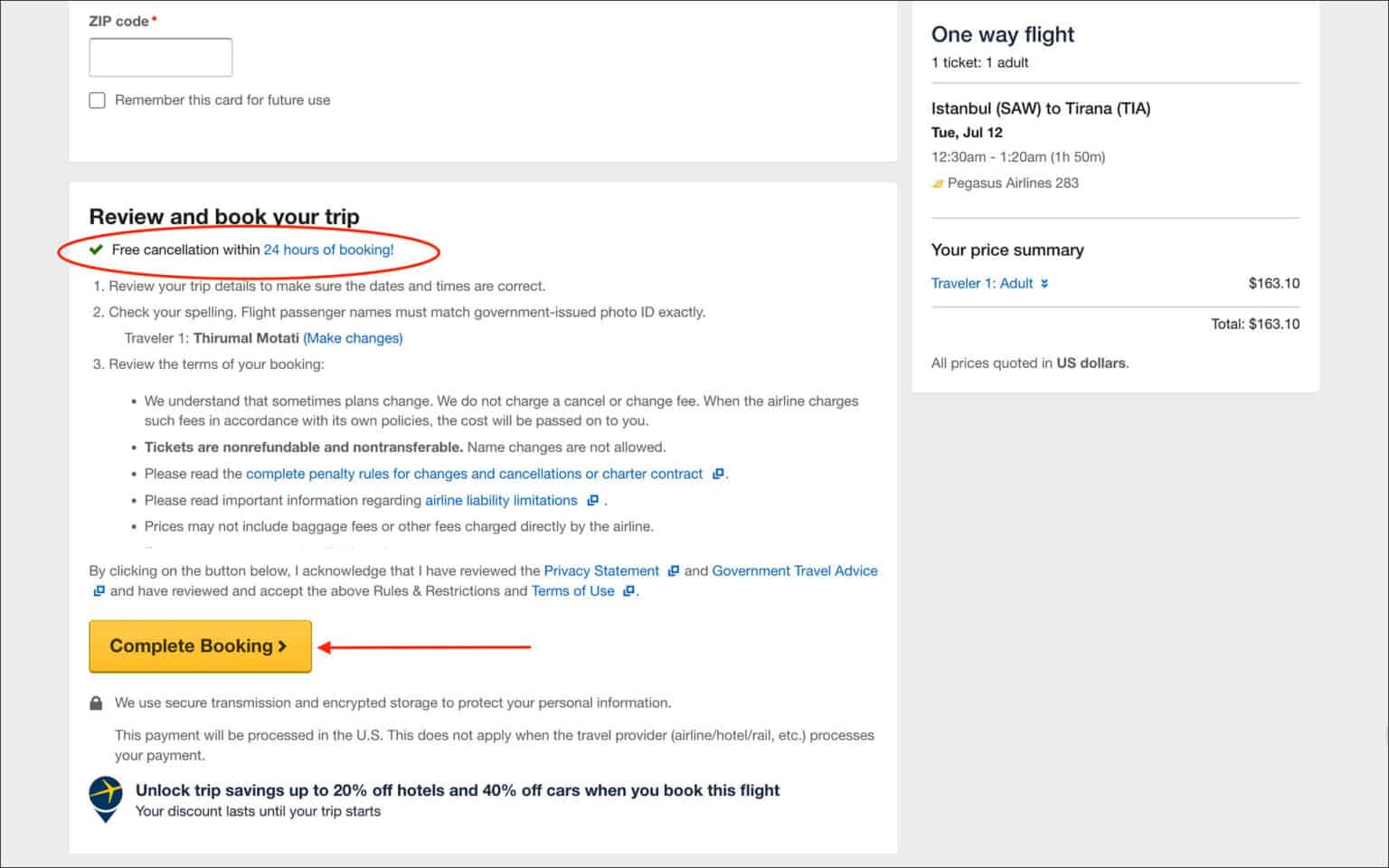This screenshot has height=868, width=1389.
Task: Open the Terms of Use link
Action: (573, 590)
